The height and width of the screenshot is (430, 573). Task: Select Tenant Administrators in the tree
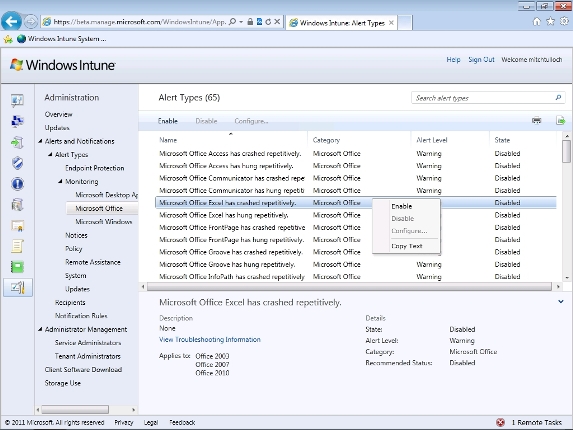pyautogui.click(x=88, y=356)
